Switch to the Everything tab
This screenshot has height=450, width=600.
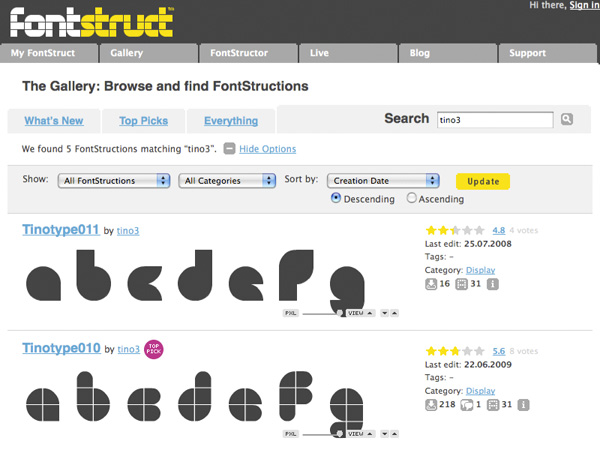pos(231,121)
